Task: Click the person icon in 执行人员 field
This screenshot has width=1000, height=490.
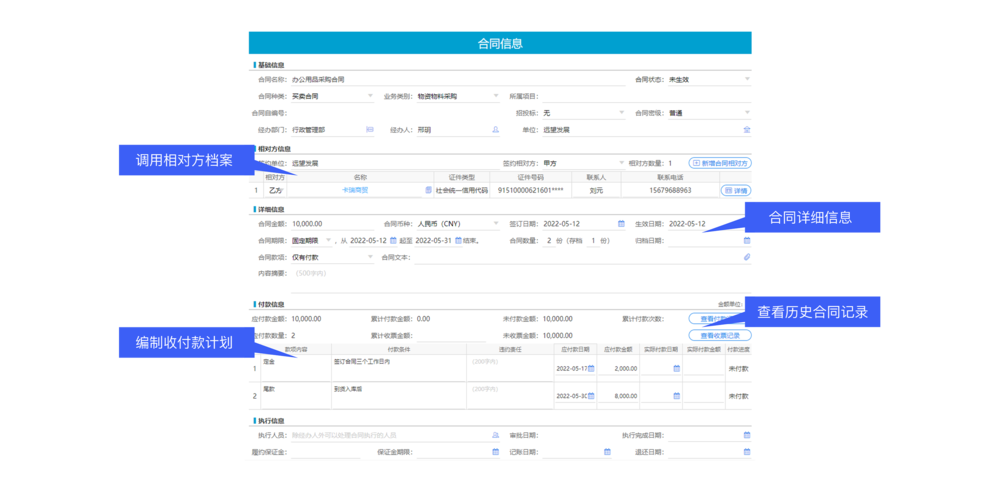Action: pyautogui.click(x=494, y=436)
